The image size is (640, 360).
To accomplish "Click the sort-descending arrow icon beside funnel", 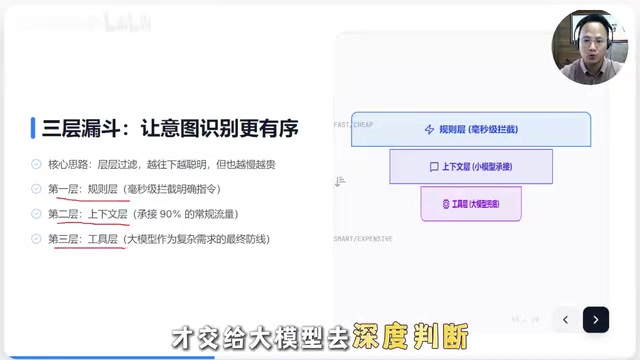I will click(x=340, y=181).
